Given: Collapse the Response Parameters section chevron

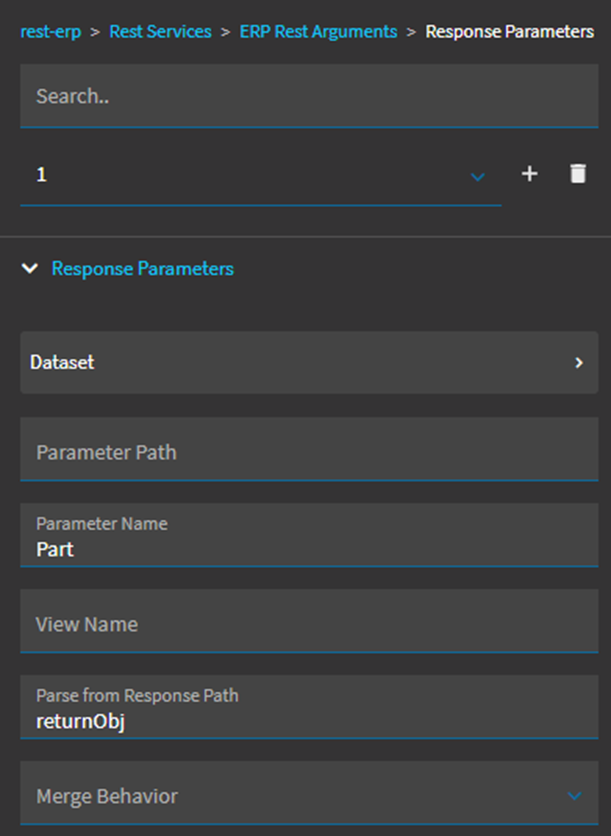Looking at the screenshot, I should coord(30,269).
